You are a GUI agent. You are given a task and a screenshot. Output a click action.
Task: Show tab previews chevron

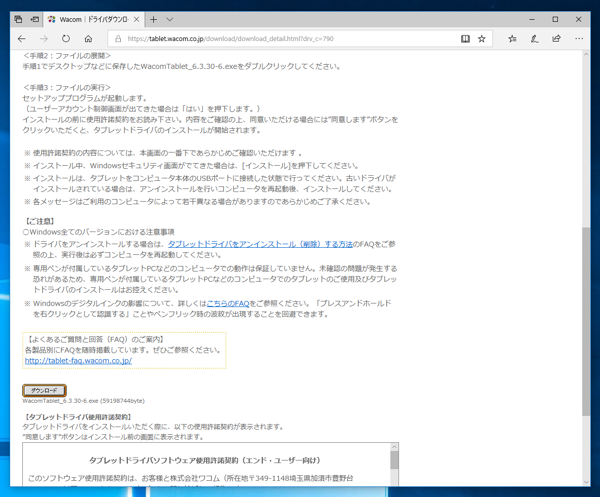(x=170, y=19)
